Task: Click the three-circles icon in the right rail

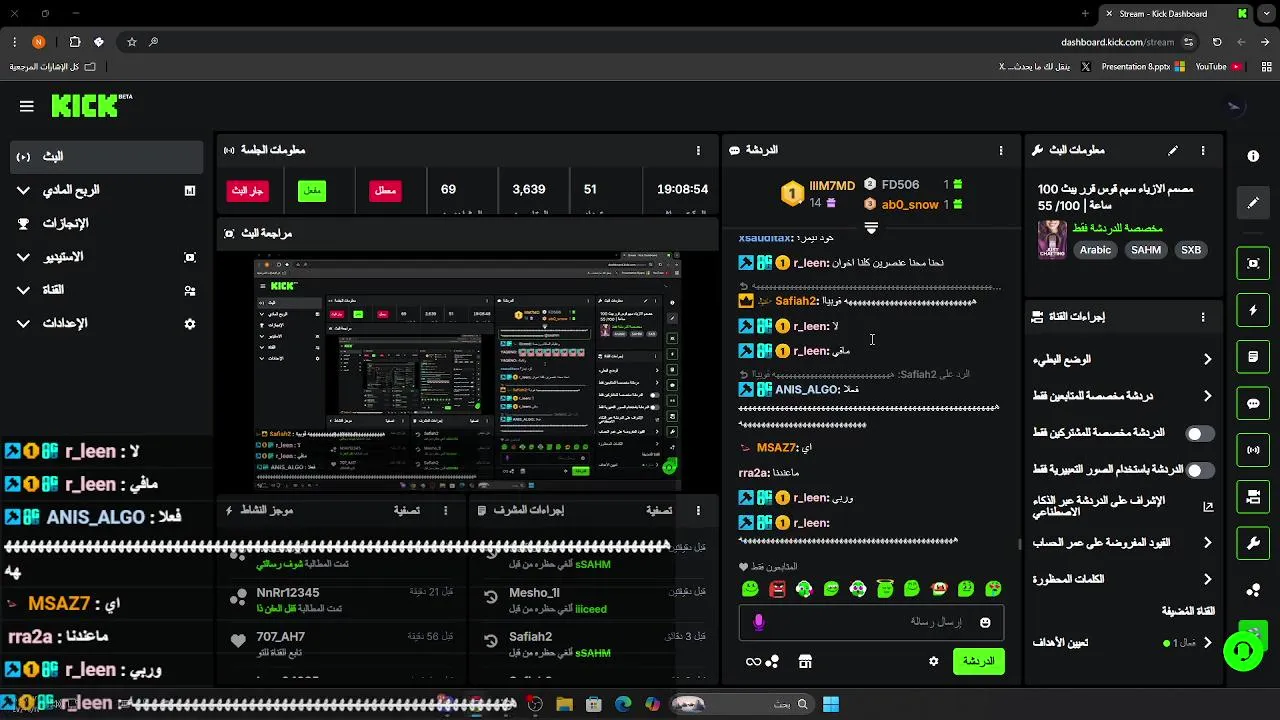Action: tap(1253, 590)
